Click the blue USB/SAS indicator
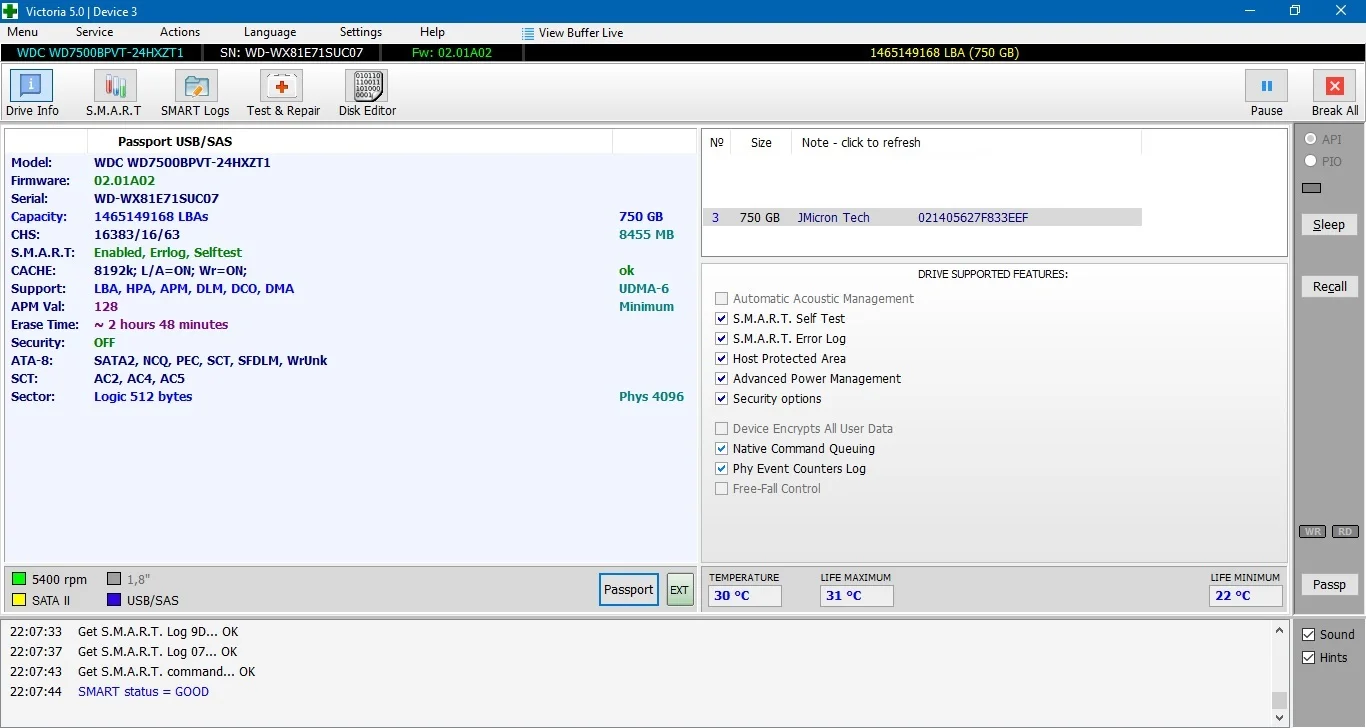This screenshot has width=1366, height=728. click(x=114, y=600)
